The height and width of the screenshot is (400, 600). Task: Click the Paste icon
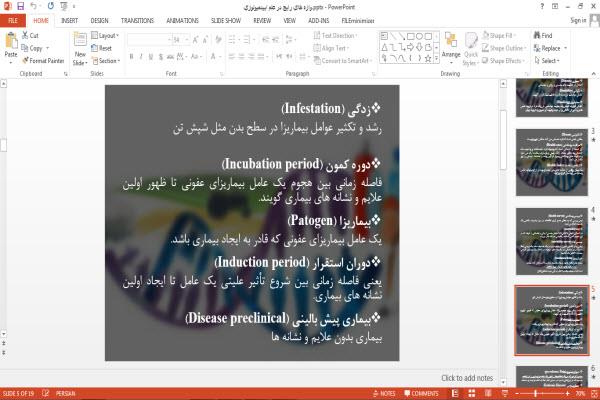[x=11, y=41]
